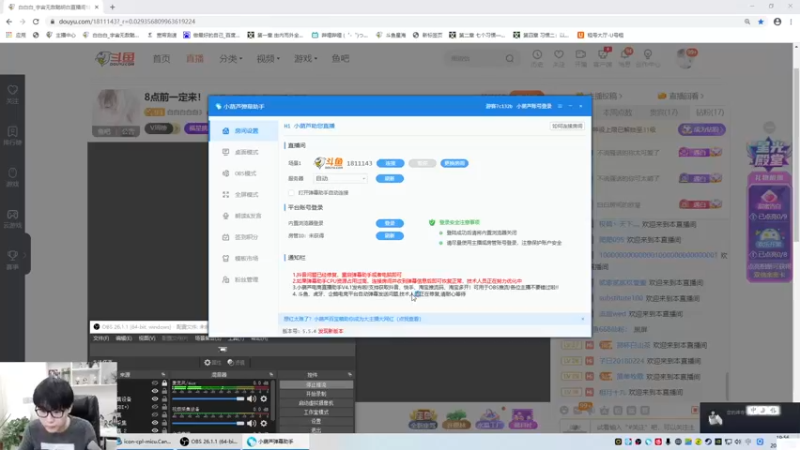
Task: Click OBS source properties gear button
Action: point(212,362)
